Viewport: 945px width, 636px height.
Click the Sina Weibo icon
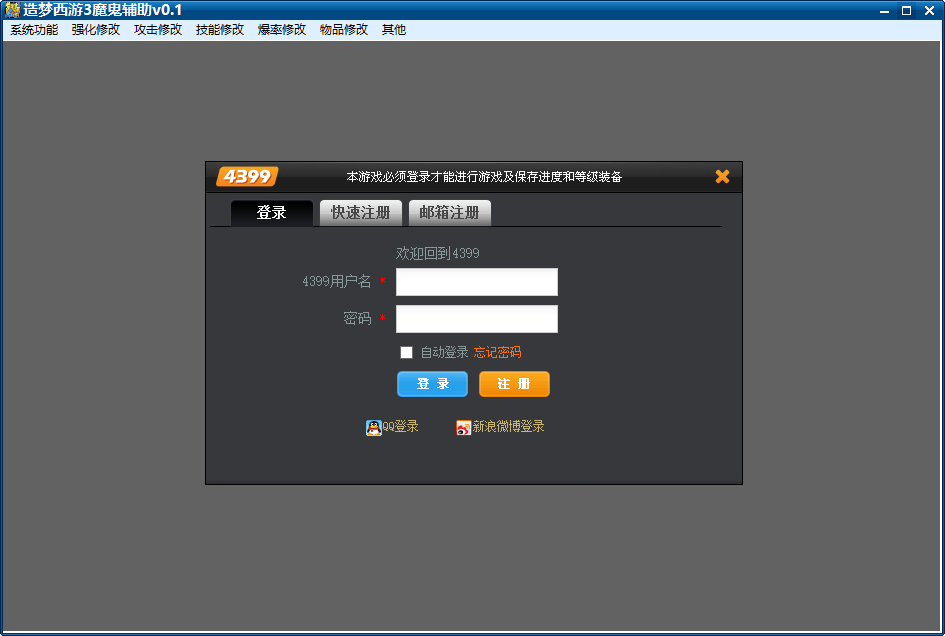(463, 428)
